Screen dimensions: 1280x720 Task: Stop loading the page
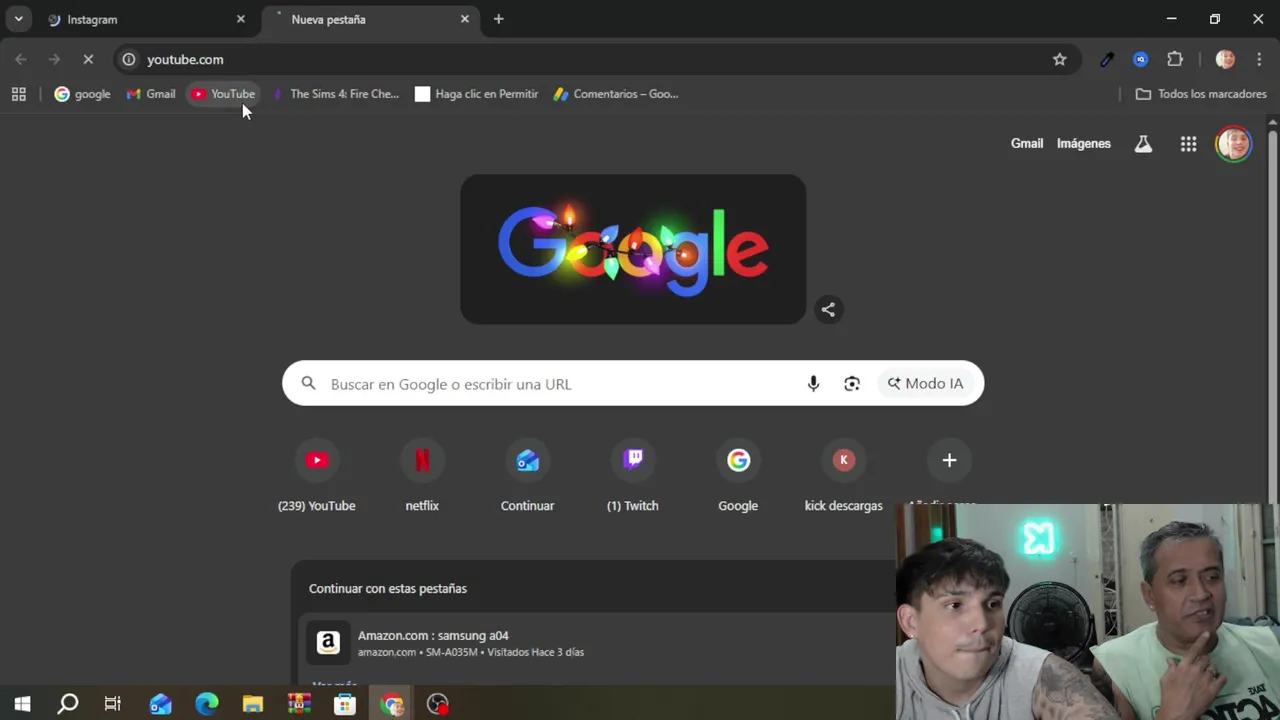click(88, 59)
